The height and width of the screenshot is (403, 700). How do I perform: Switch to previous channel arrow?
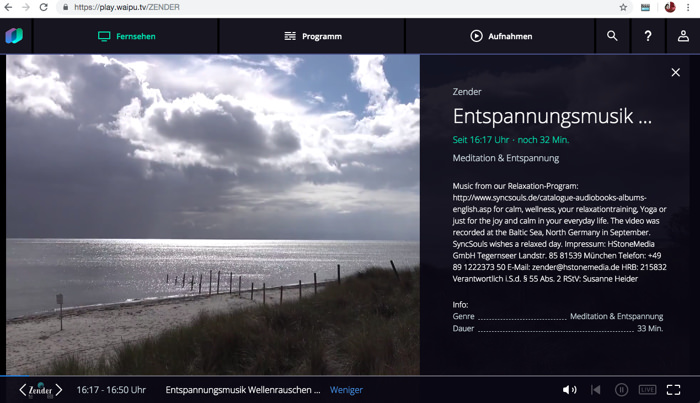pyautogui.click(x=22, y=390)
